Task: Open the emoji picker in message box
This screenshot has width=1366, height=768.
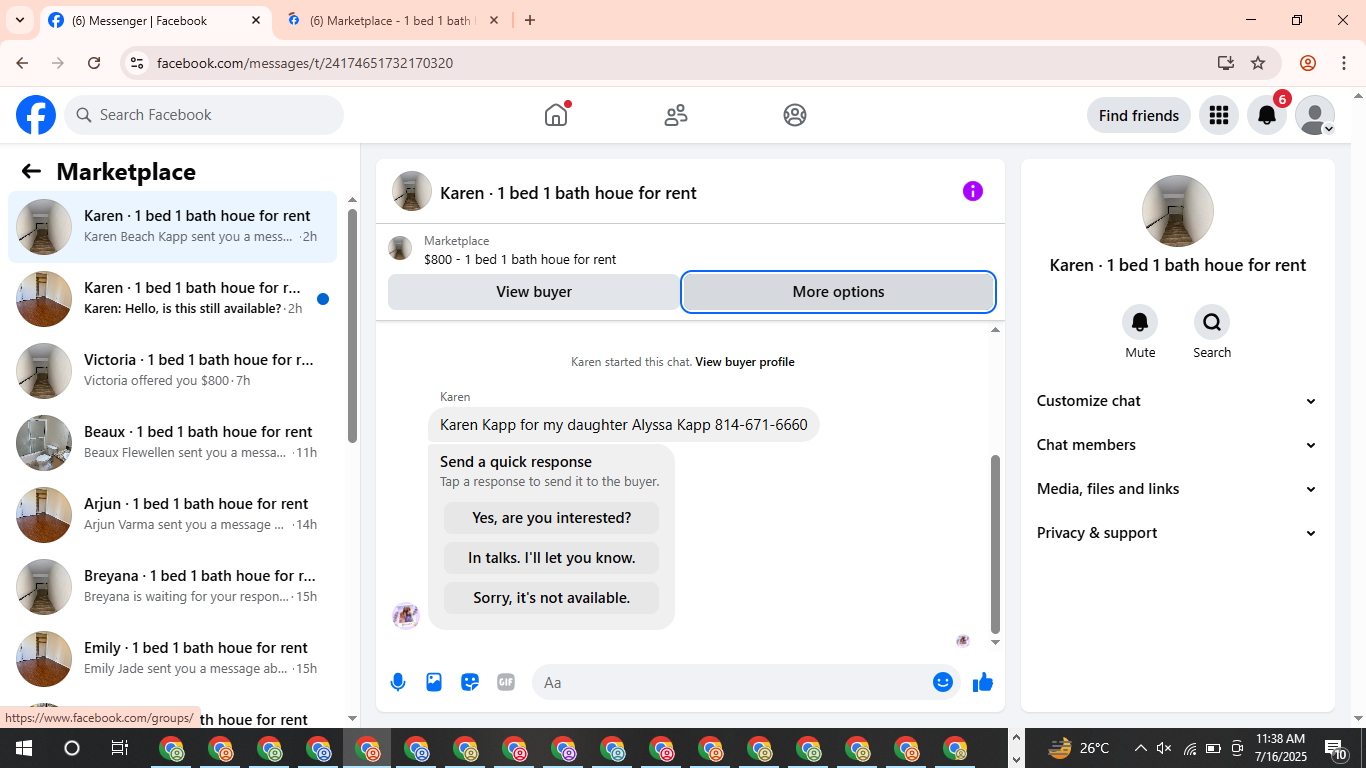Action: 943,682
